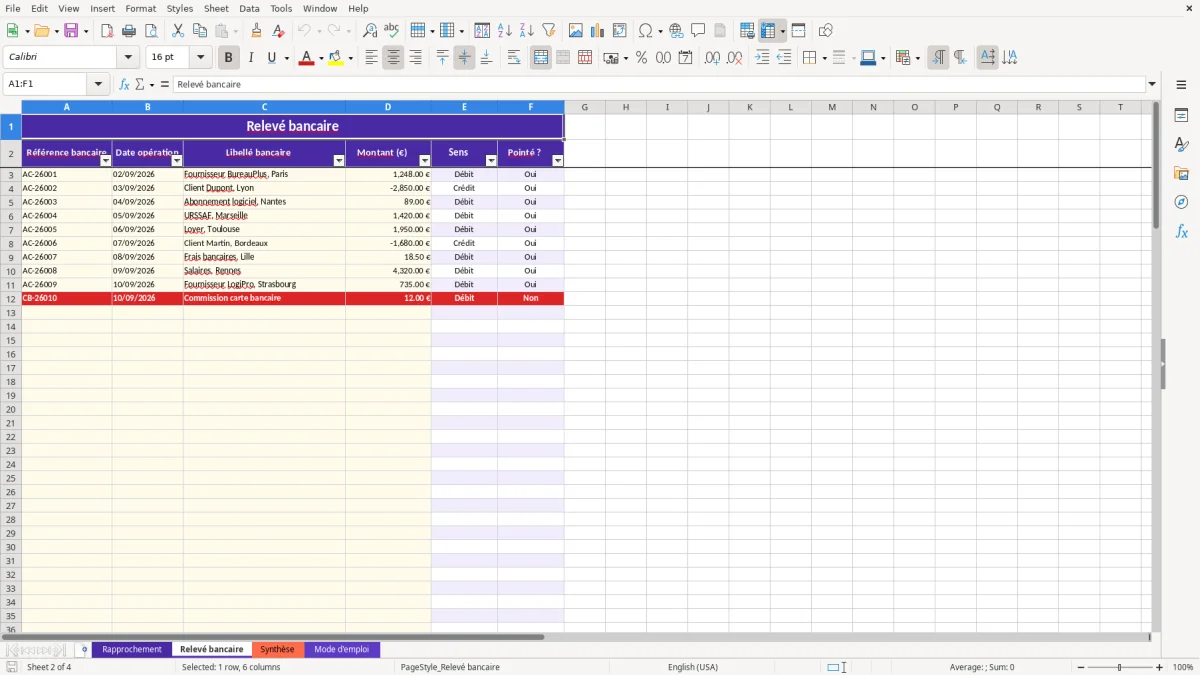Click the Insert Chart icon

(x=598, y=31)
